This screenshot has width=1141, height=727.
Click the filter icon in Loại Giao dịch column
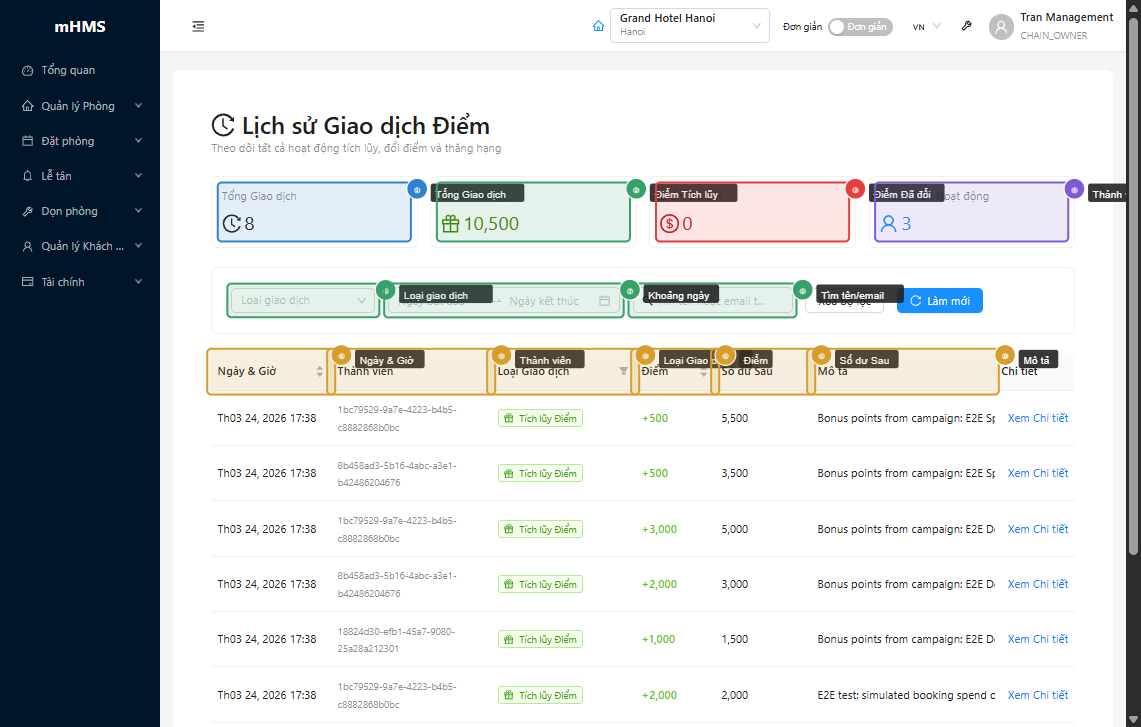click(x=624, y=371)
